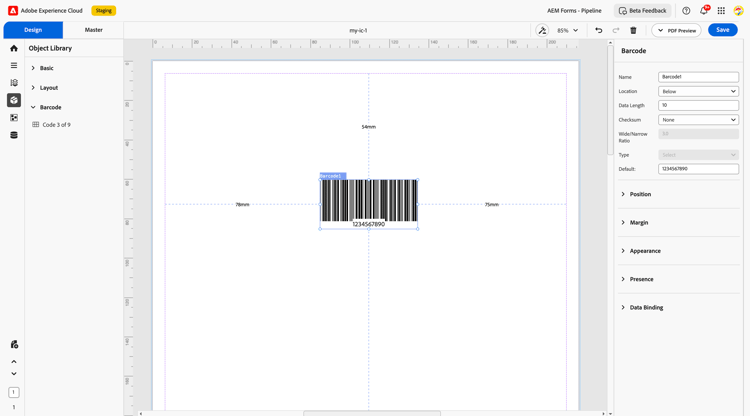Open the Checksum dropdown set to None
The height and width of the screenshot is (416, 750).
698,120
